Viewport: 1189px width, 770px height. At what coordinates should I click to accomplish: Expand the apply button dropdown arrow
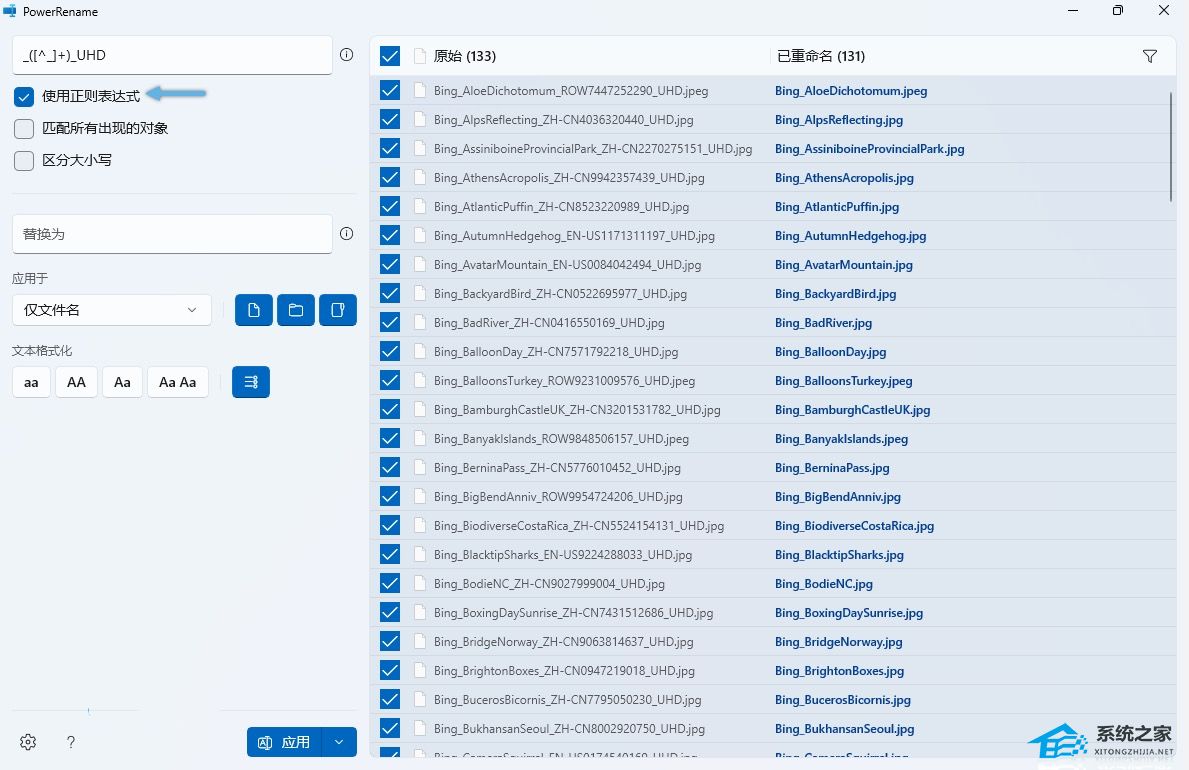(x=339, y=742)
